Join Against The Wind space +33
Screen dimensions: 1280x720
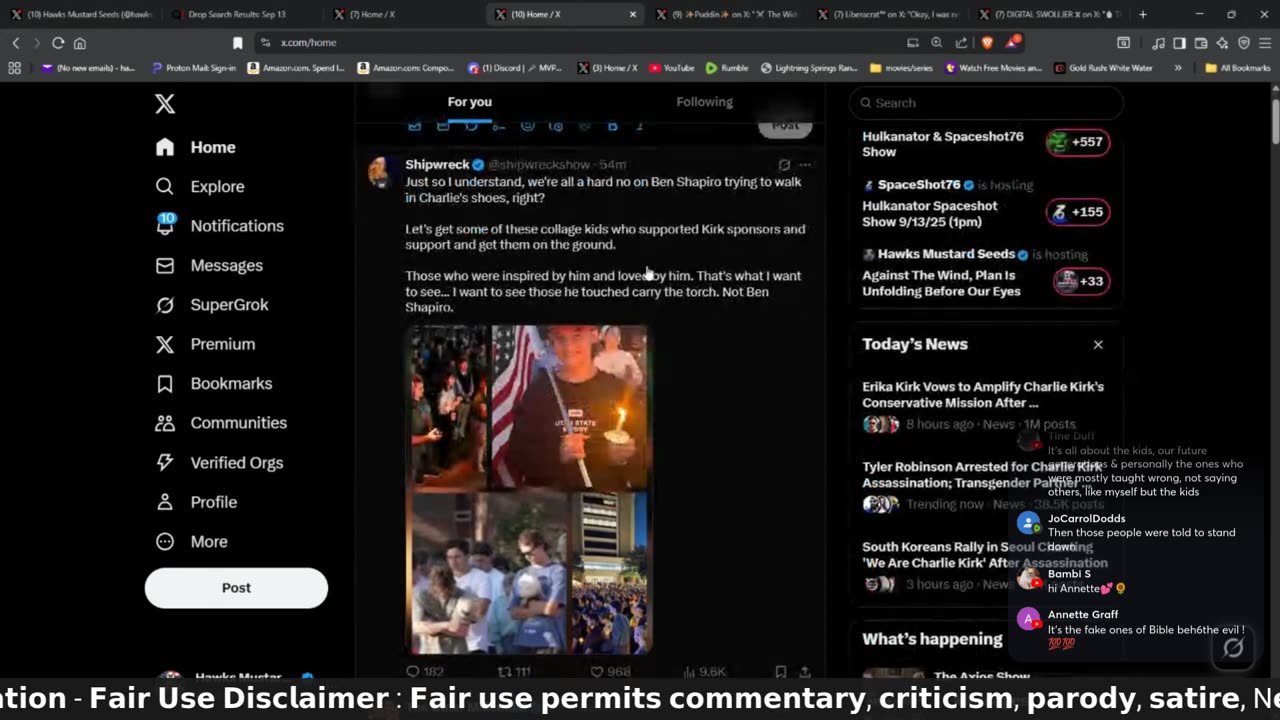coord(1081,281)
